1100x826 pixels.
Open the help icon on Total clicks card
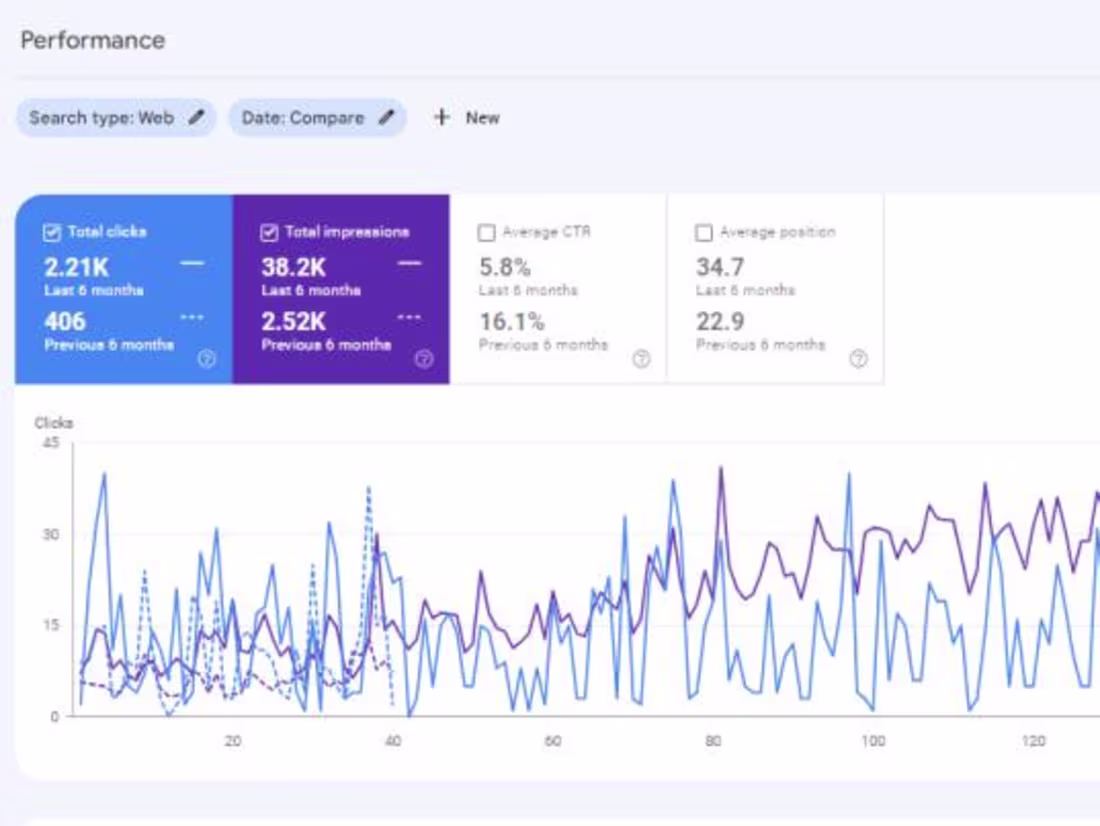pos(206,358)
